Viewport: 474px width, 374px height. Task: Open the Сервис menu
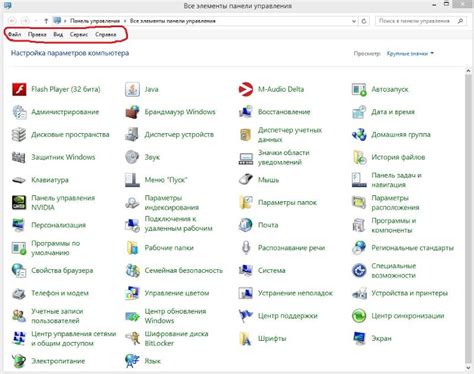[x=79, y=34]
